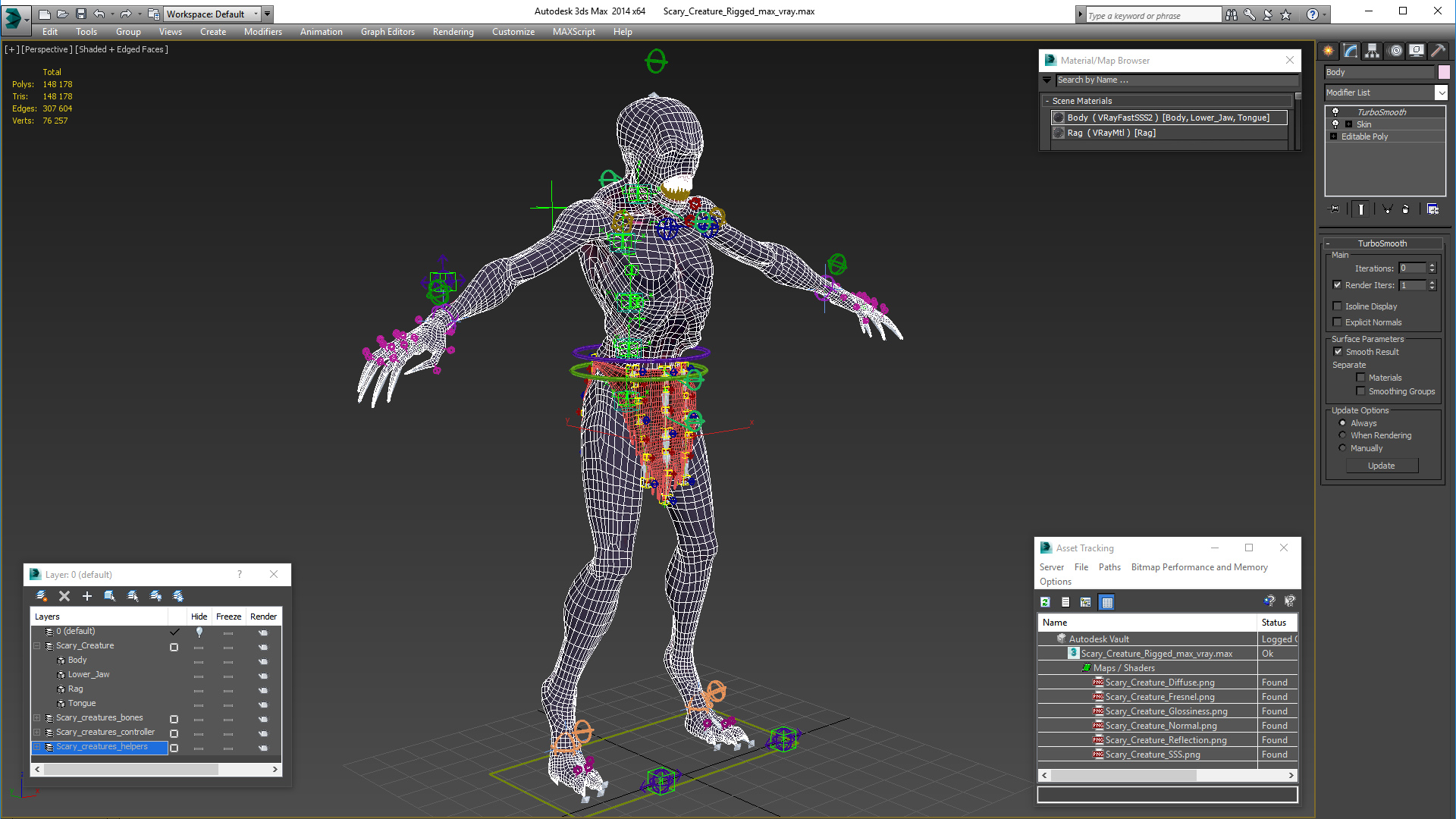Switch Asset Tracking to table view
The image size is (1456, 819).
coord(1107,602)
